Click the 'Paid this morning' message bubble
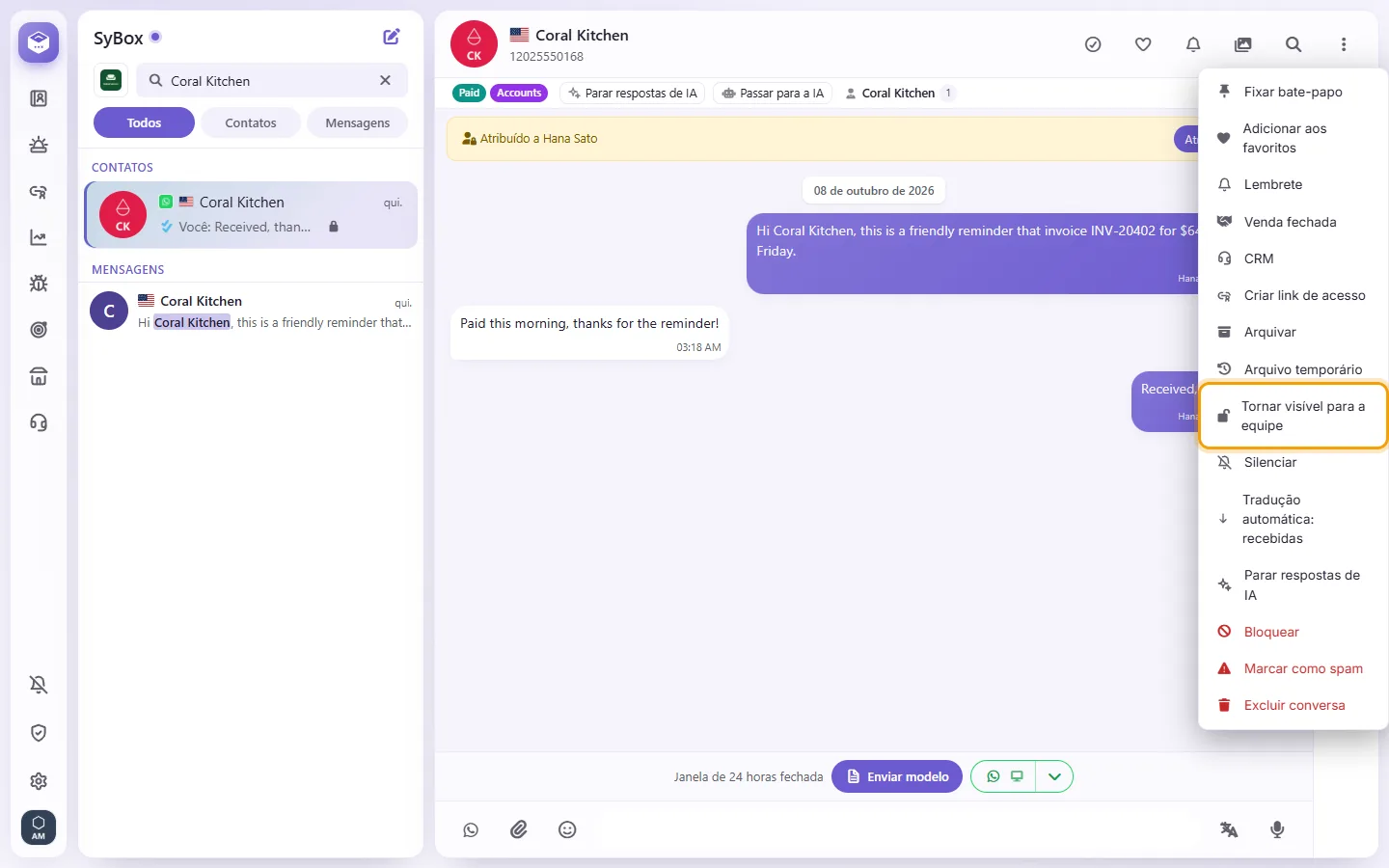The image size is (1389, 868). 589,334
